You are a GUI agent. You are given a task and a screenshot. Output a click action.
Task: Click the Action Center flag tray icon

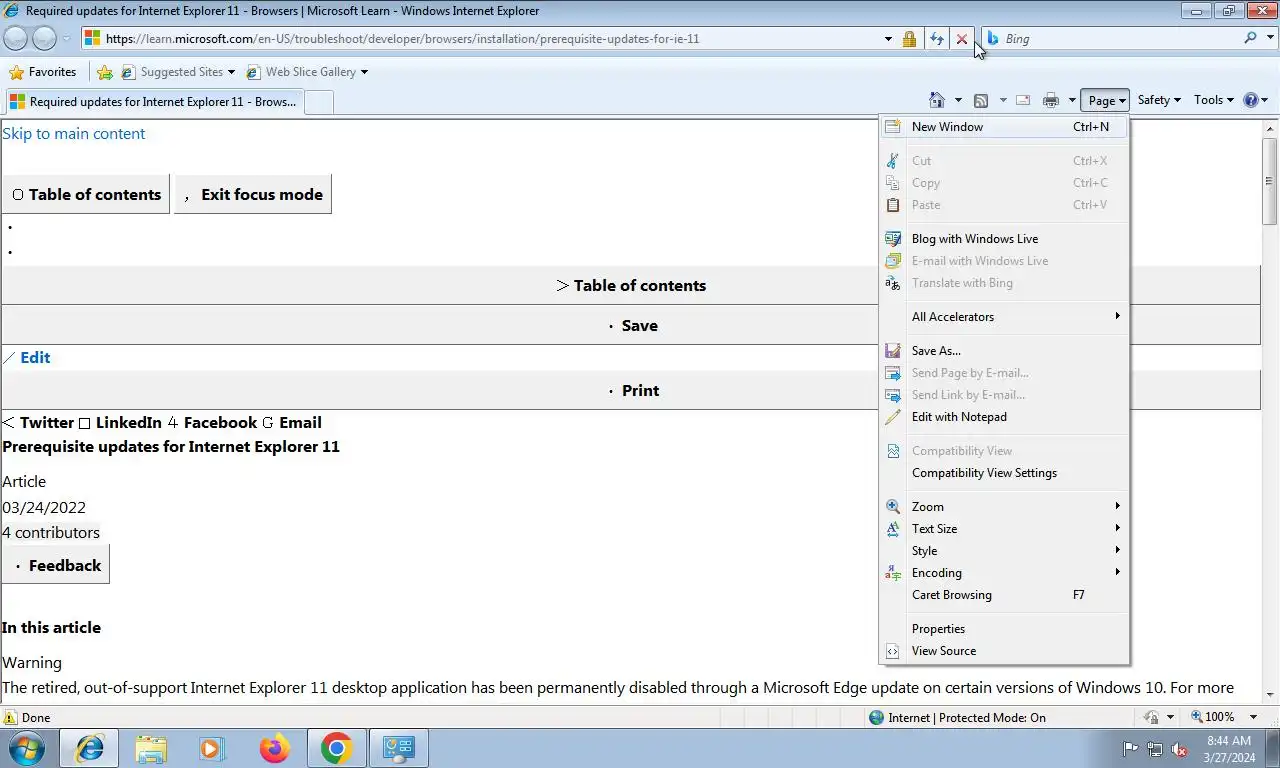tap(1130, 748)
